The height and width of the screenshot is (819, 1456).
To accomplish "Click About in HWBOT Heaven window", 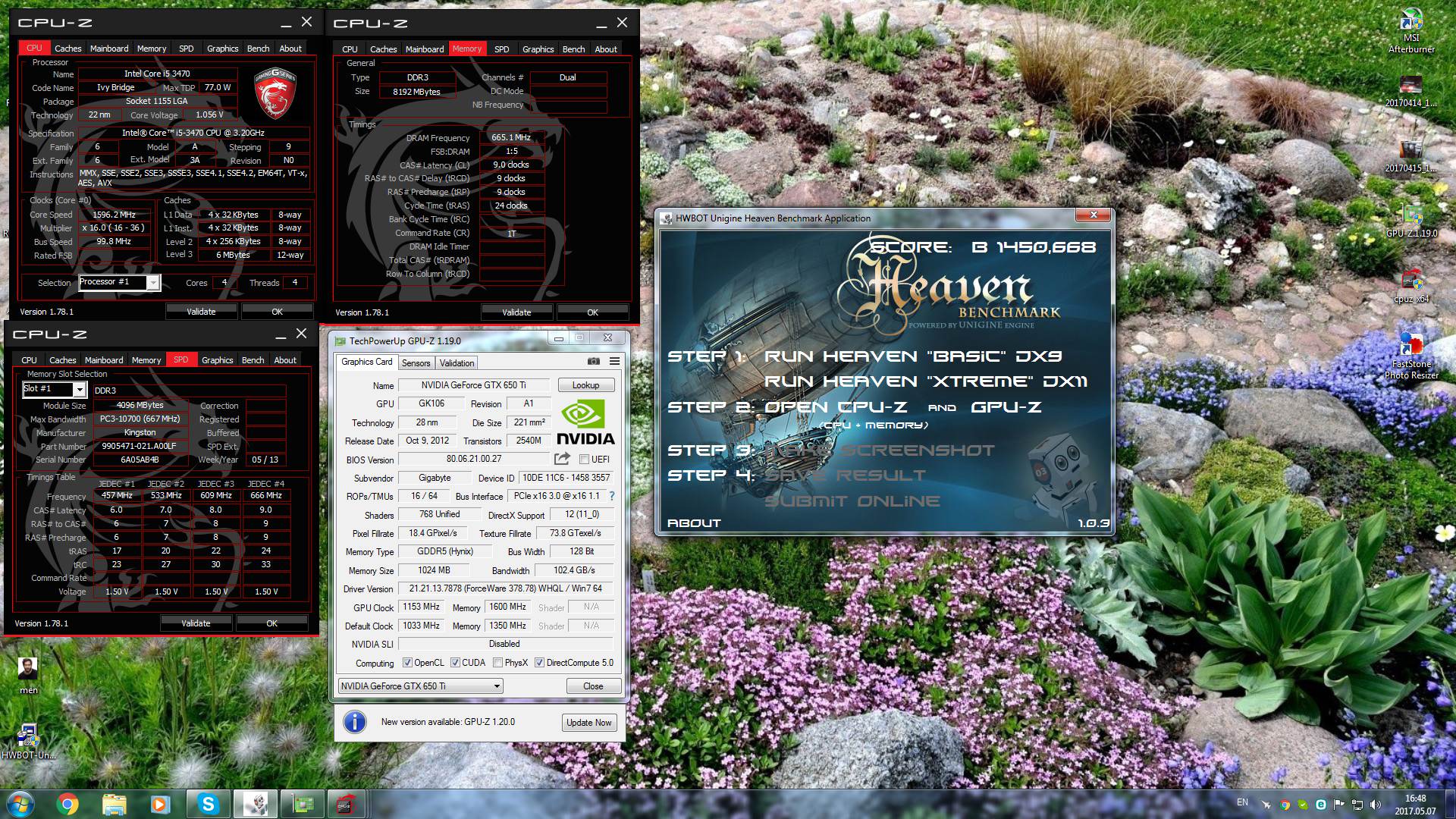I will point(694,523).
